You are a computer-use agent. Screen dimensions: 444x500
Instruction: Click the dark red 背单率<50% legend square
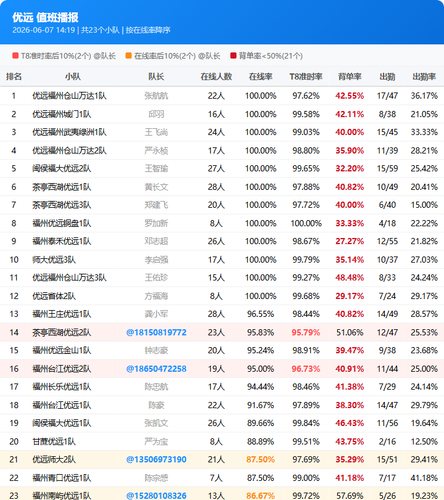point(233,56)
